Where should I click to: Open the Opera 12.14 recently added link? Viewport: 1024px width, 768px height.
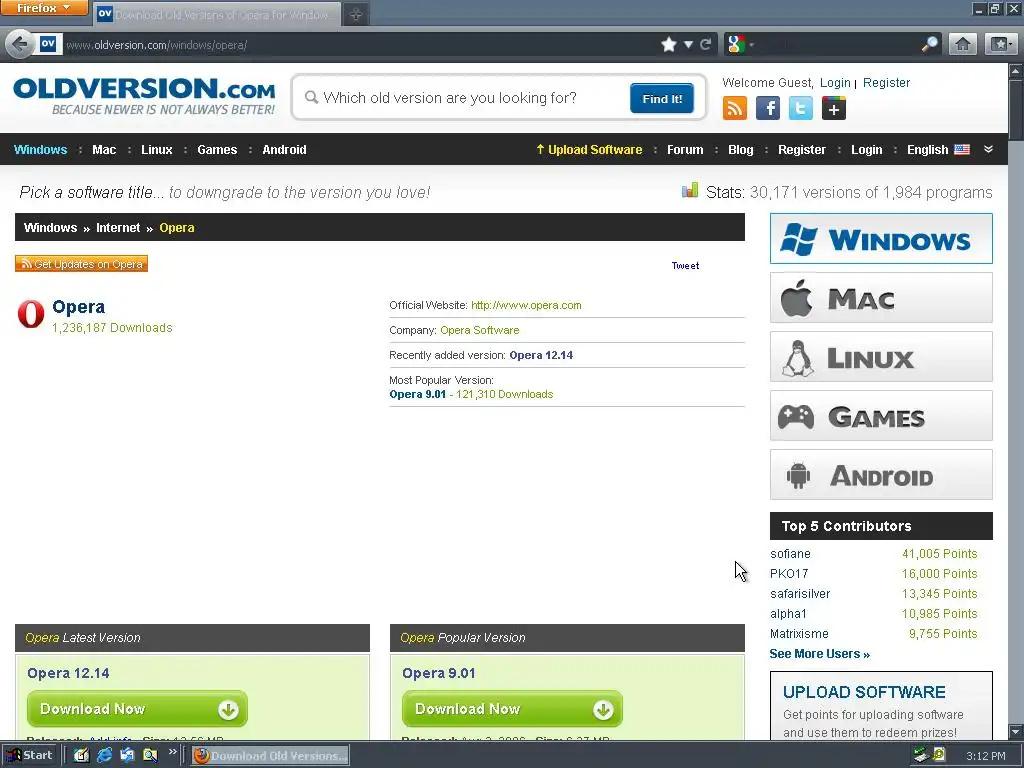(541, 355)
